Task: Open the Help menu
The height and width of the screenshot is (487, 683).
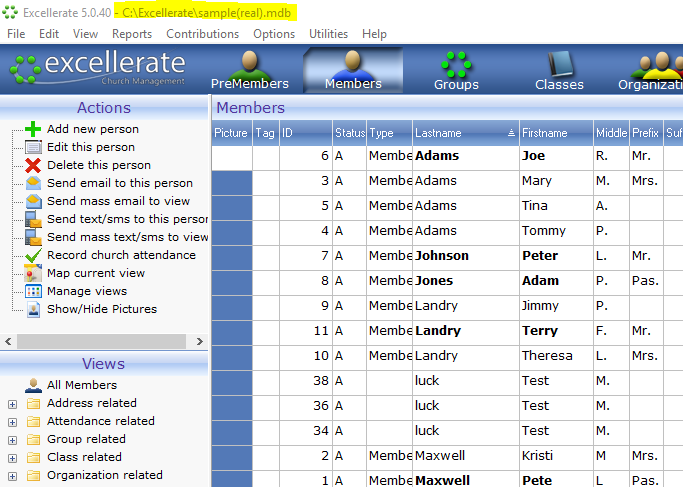Action: [x=374, y=34]
